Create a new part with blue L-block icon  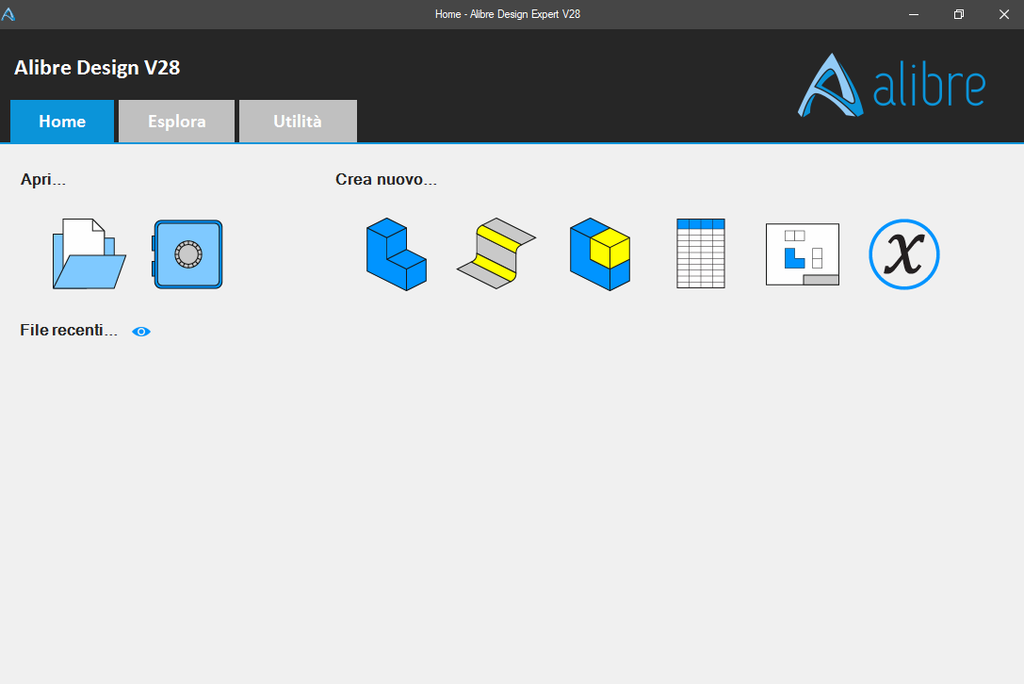(x=396, y=254)
